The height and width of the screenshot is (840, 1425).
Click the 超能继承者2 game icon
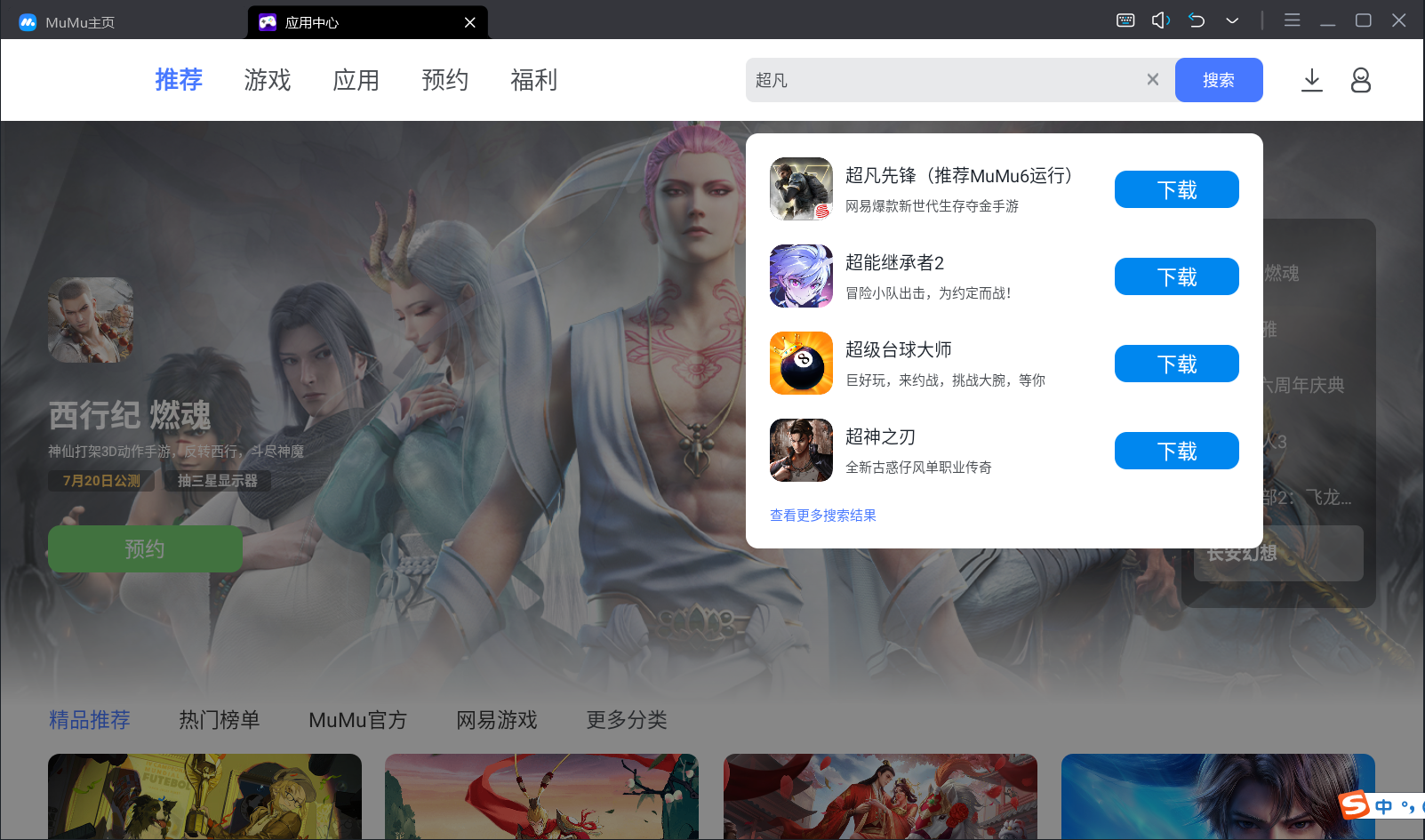801,276
